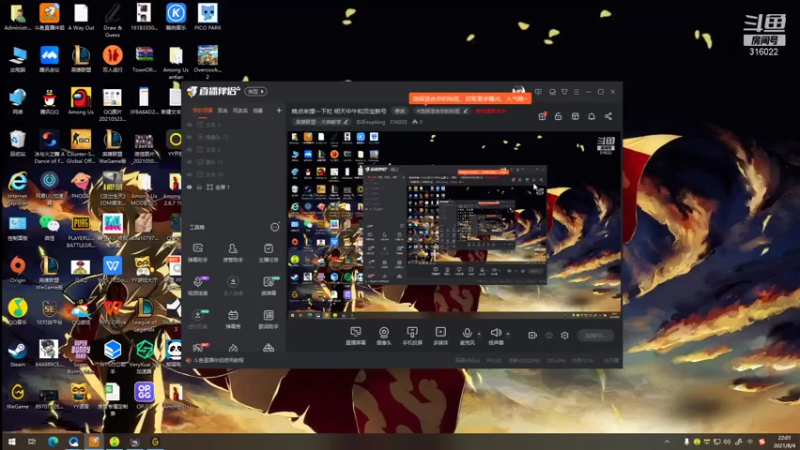Add the screen capture source in bottom toolbar
This screenshot has width=800, height=450.
point(356,336)
